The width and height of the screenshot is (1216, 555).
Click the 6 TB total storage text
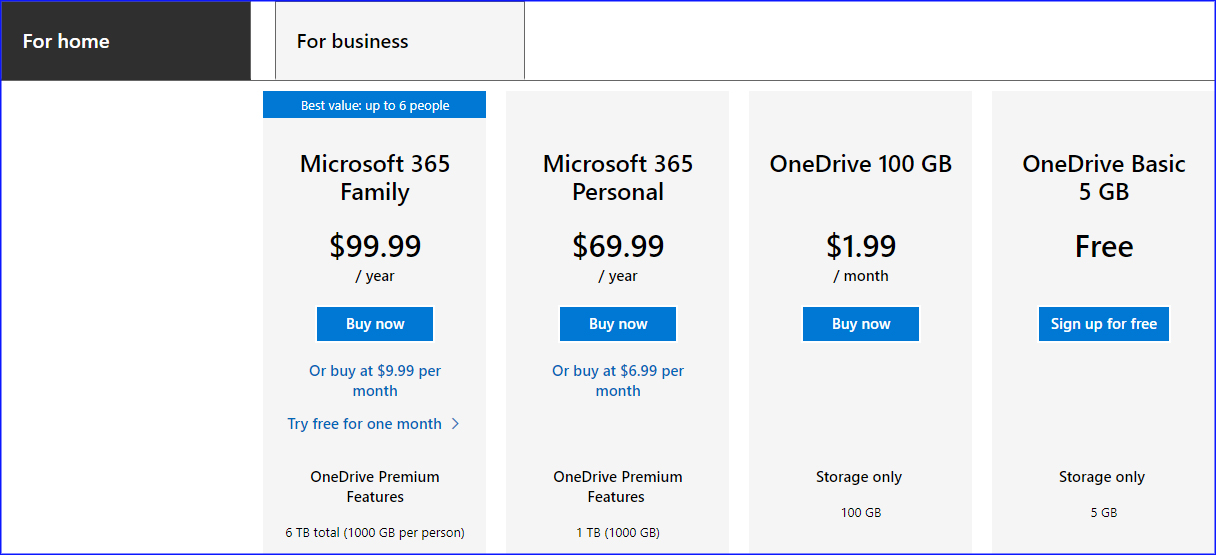375,533
